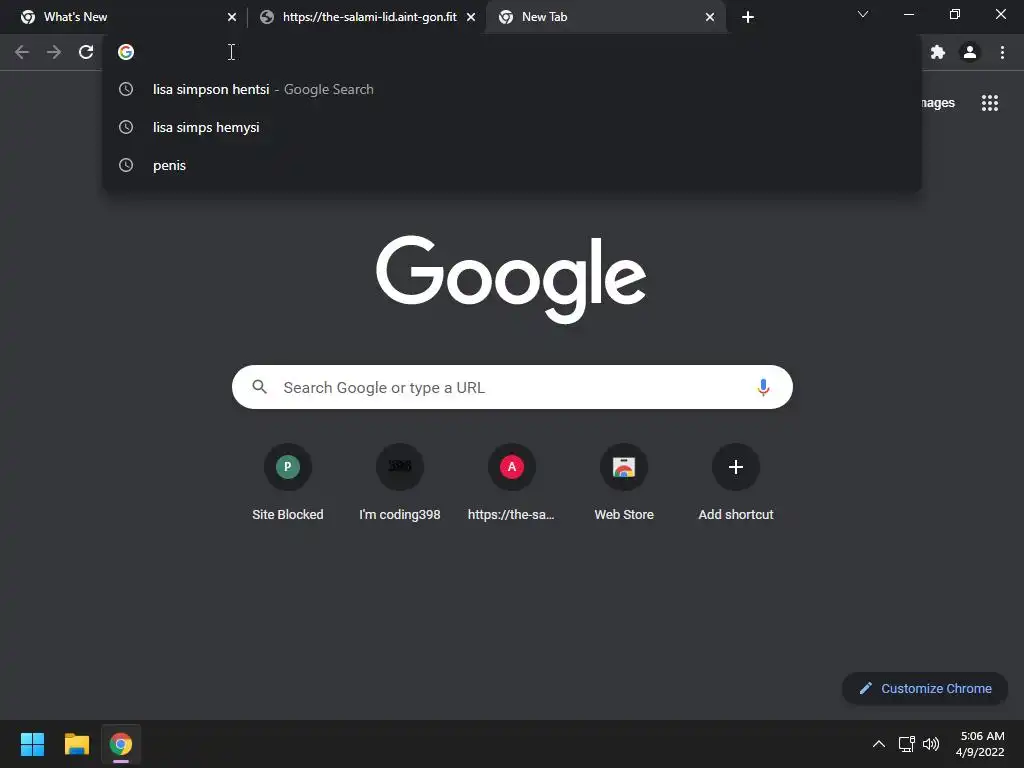The image size is (1024, 768).
Task: Choose the third history suggestion
Action: coord(512,165)
